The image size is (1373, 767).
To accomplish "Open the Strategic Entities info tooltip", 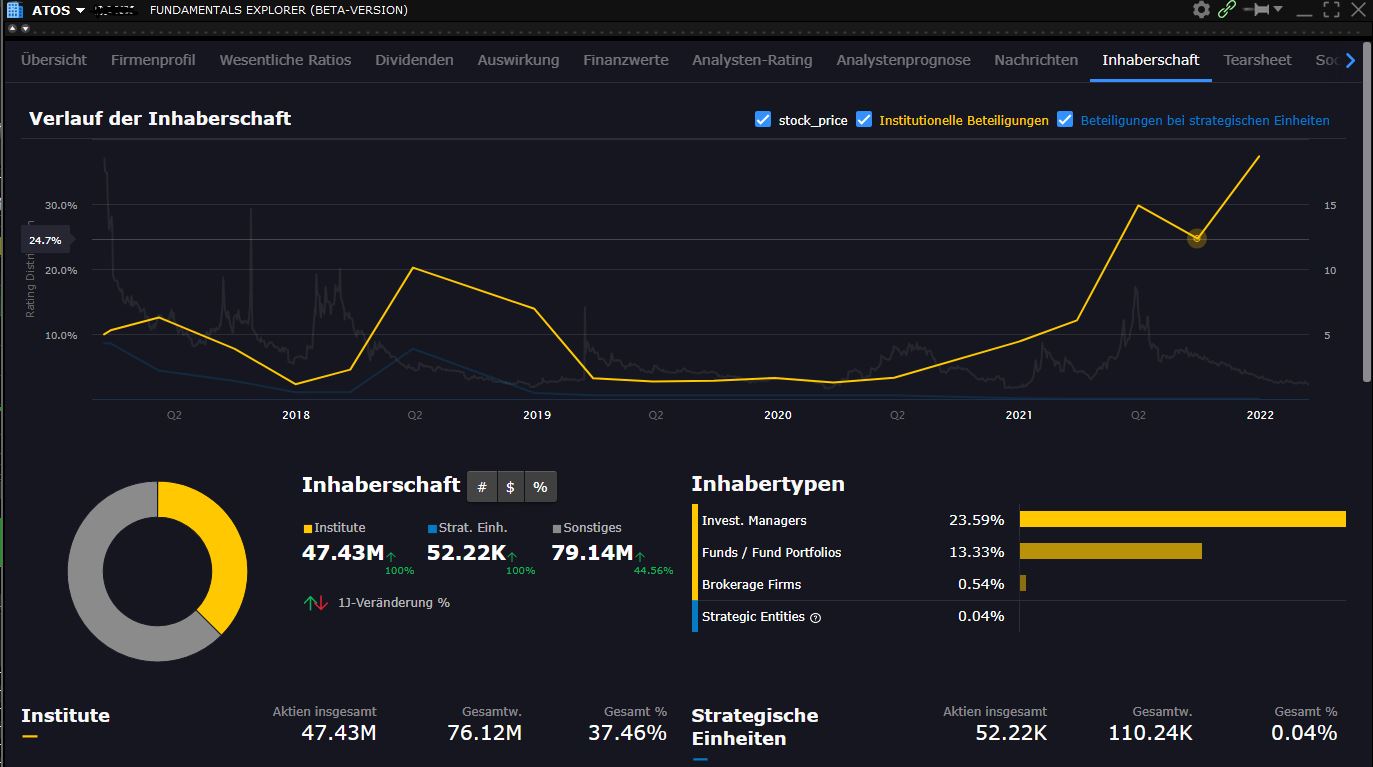I will (x=815, y=617).
